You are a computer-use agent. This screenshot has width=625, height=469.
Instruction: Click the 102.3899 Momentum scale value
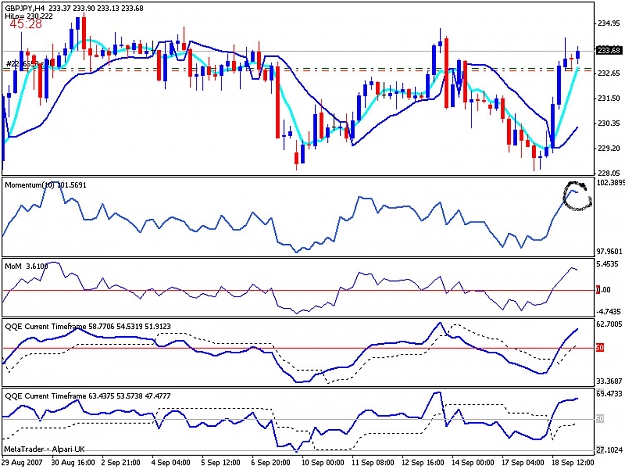click(610, 182)
